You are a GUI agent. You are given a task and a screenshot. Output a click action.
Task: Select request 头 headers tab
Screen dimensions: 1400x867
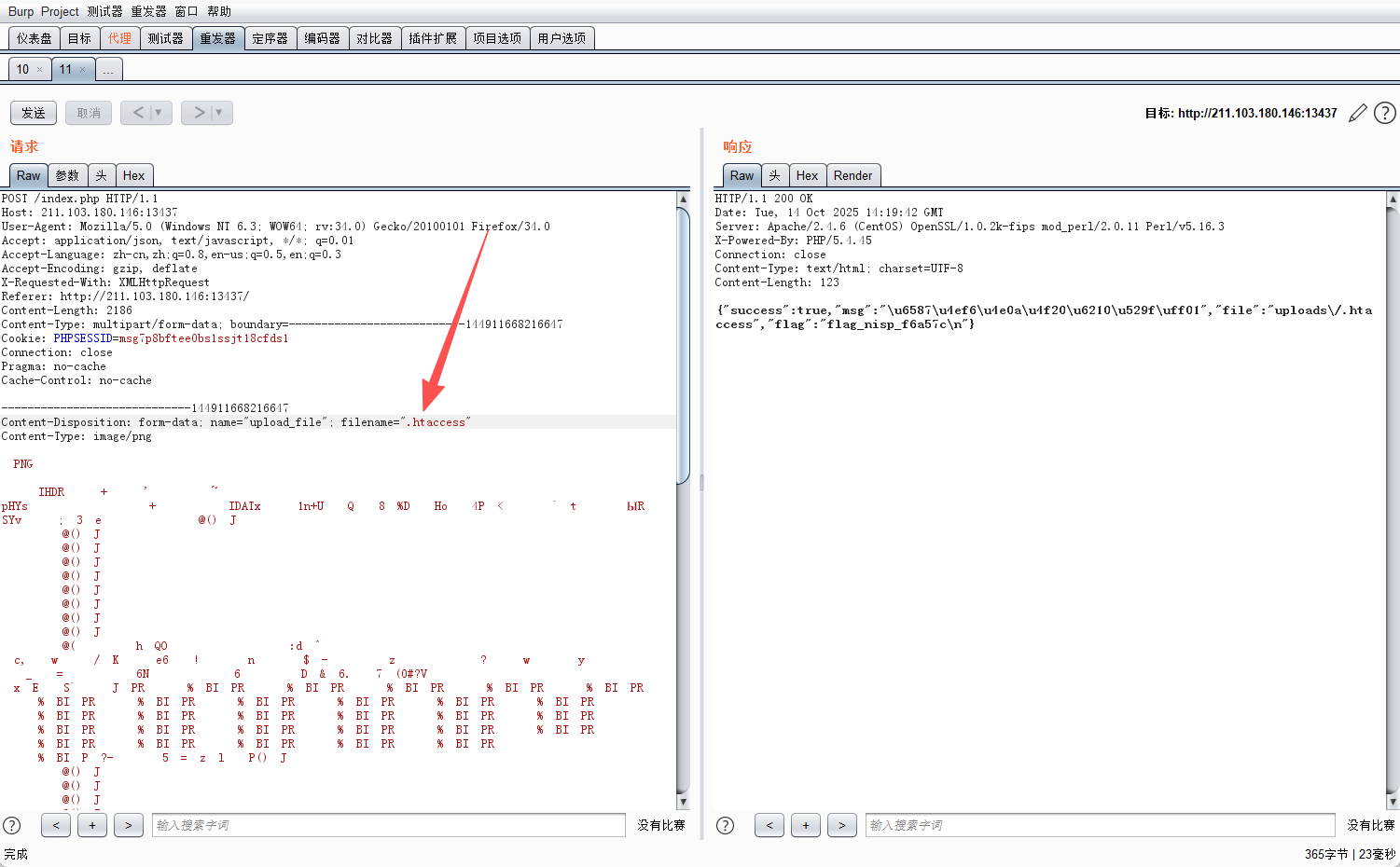[x=101, y=175]
